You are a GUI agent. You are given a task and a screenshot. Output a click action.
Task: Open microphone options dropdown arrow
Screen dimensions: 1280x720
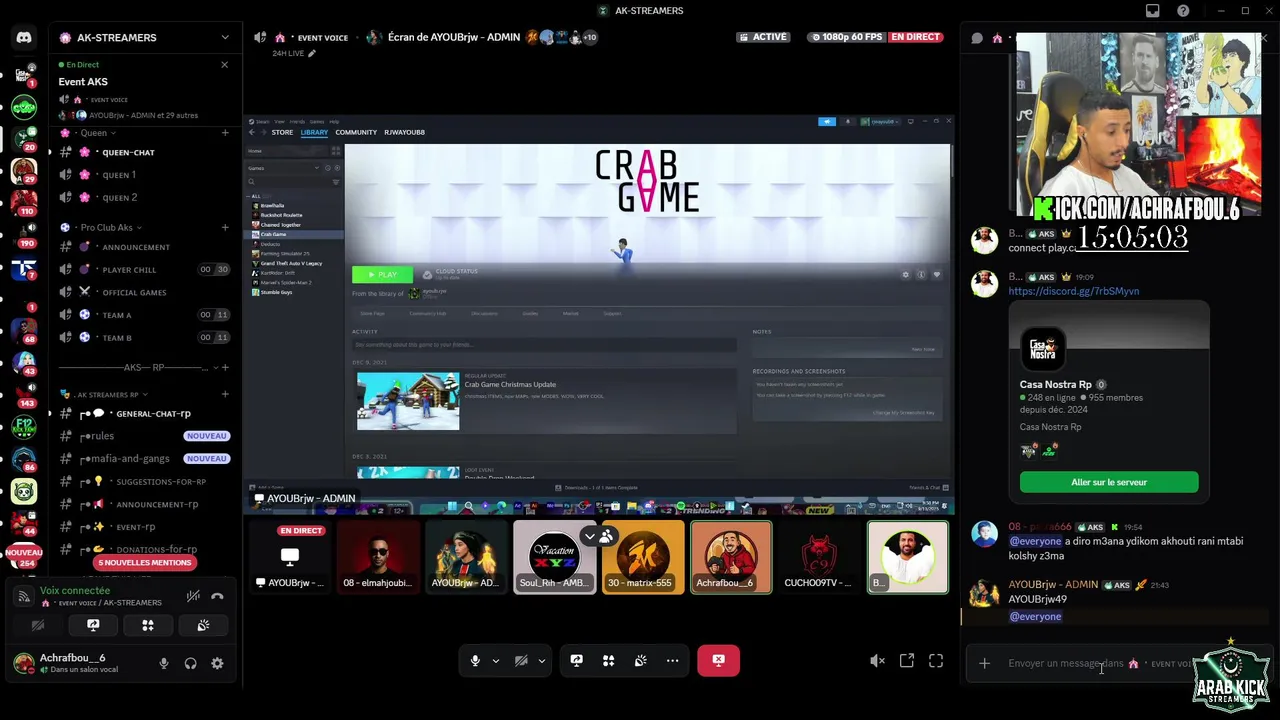[496, 660]
